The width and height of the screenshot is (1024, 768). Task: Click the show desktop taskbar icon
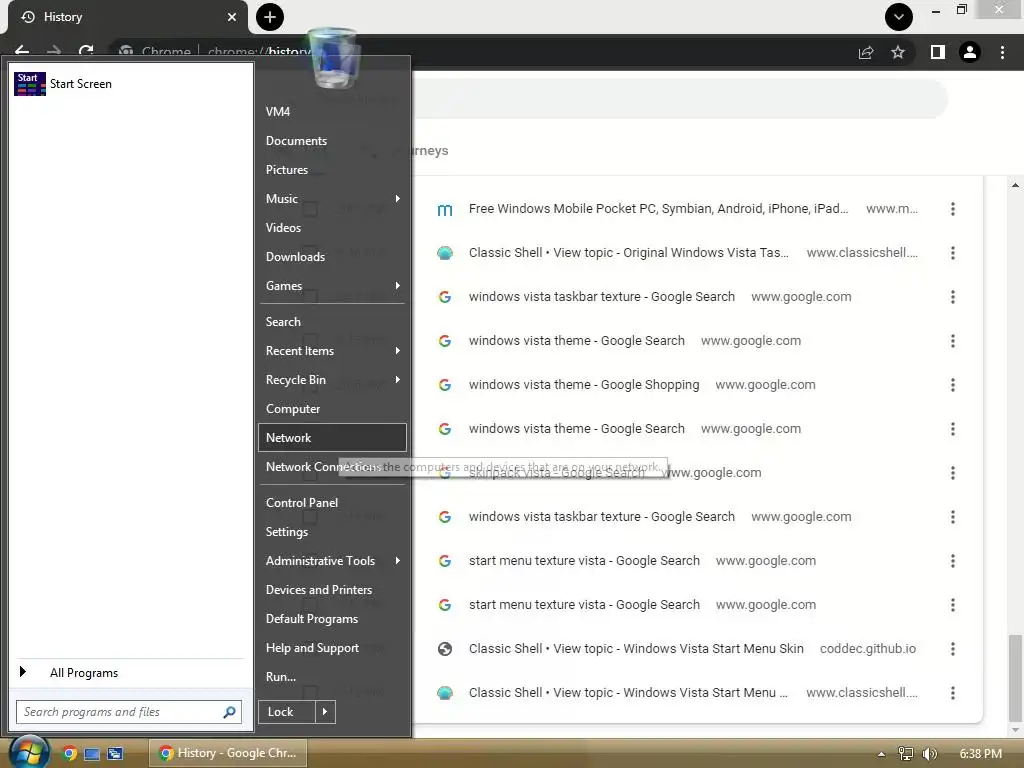[x=92, y=754]
